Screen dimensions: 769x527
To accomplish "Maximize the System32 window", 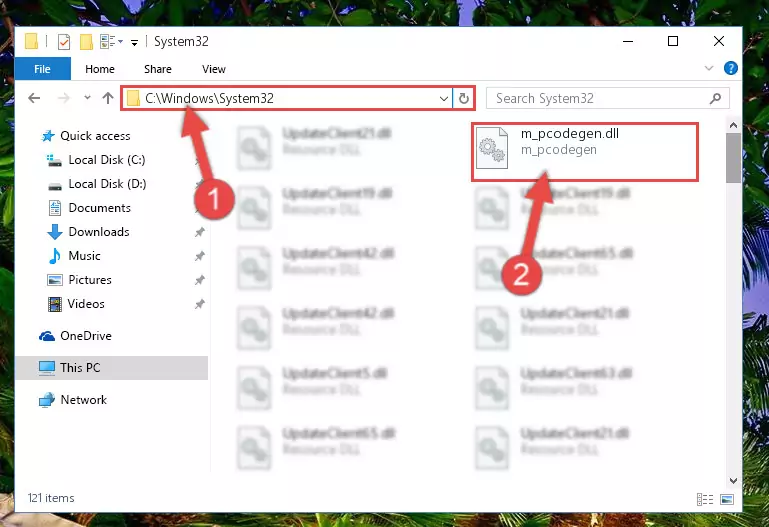I will [673, 42].
